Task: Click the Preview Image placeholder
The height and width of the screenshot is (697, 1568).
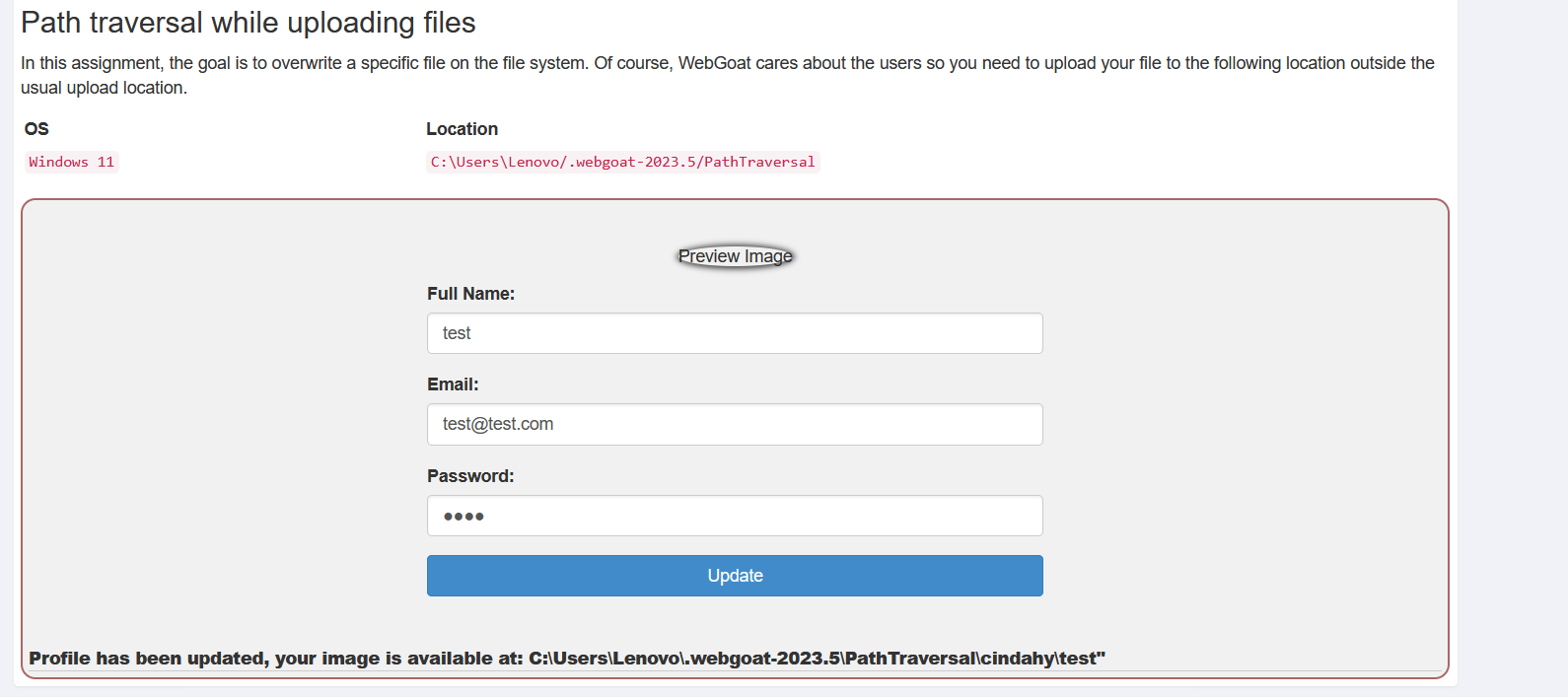Action: click(735, 256)
